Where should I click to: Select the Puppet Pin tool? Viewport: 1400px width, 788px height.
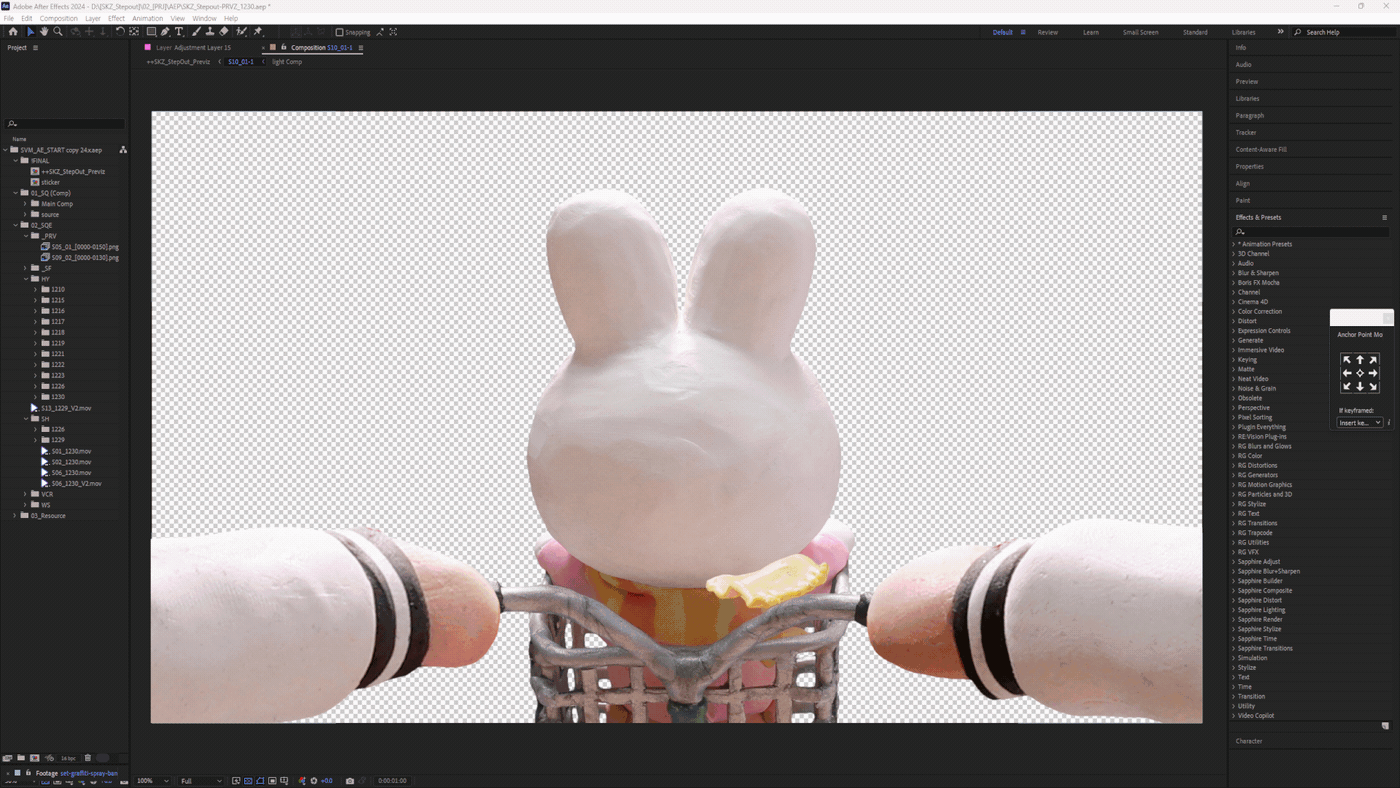click(257, 32)
